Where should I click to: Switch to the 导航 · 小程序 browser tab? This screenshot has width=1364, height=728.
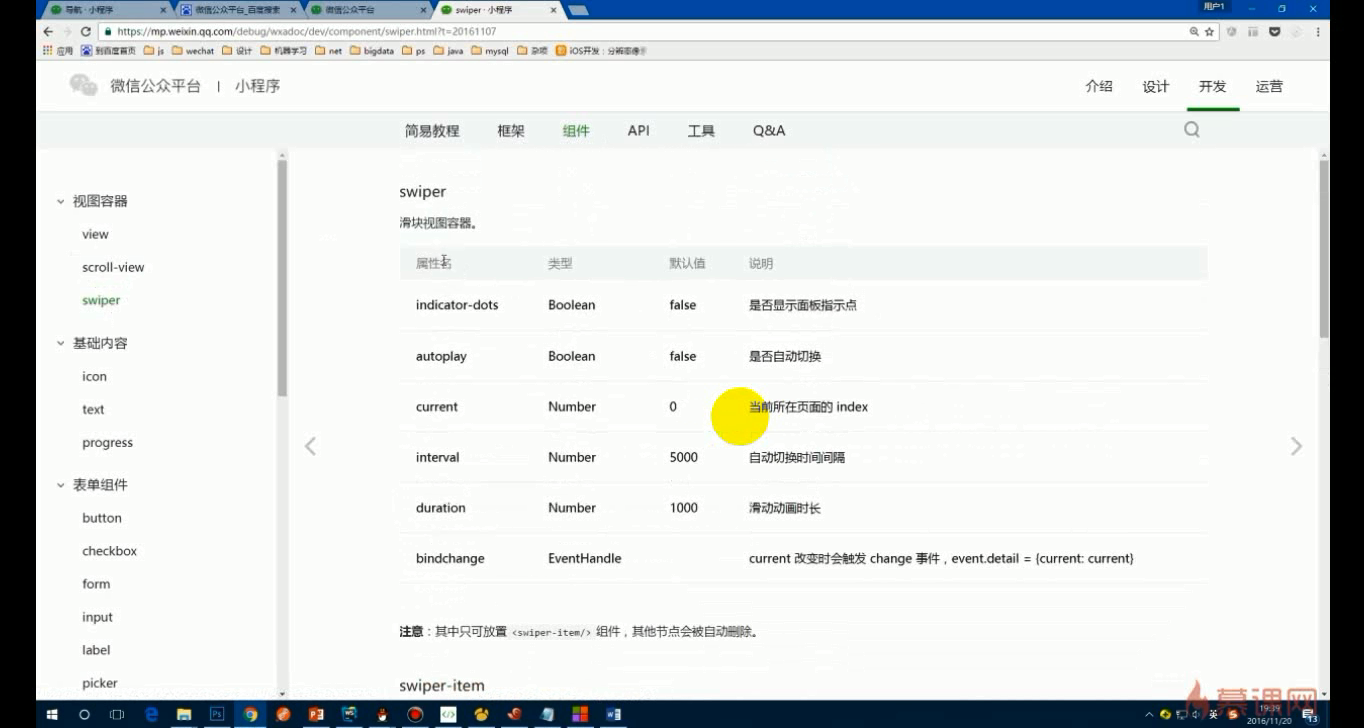coord(107,9)
